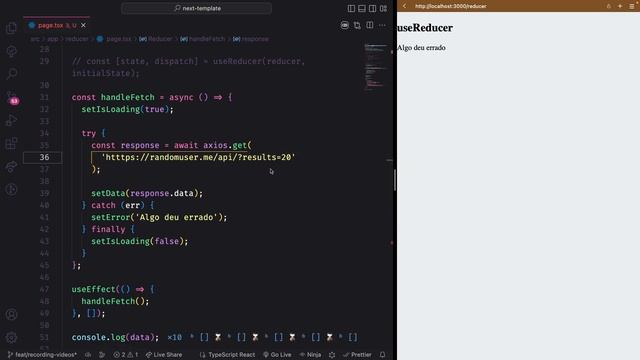The image size is (640, 360).
Task: Click the x10 inline log count
Action: (x=175, y=338)
